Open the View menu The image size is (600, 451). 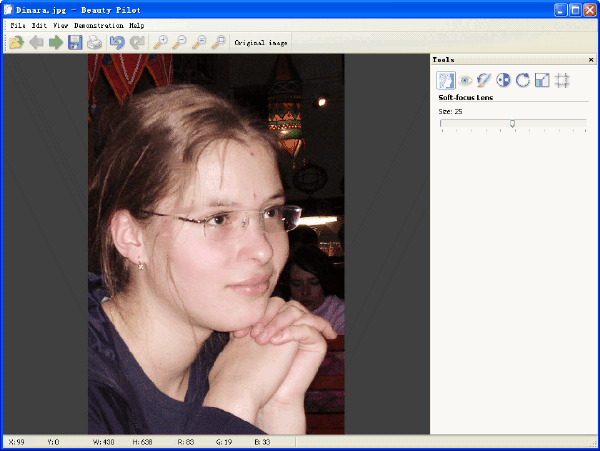click(61, 25)
